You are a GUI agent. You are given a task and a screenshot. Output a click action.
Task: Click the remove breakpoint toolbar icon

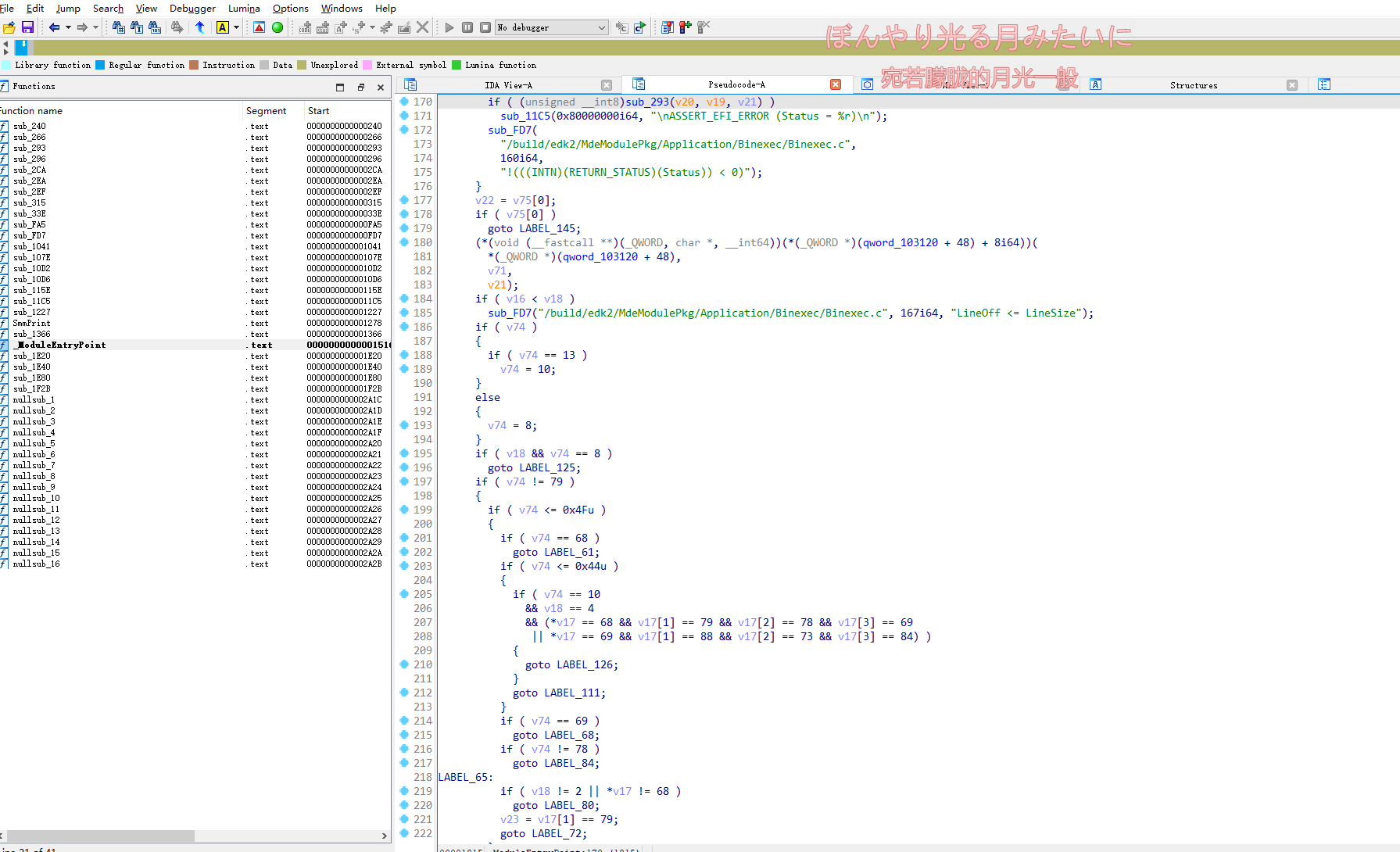(x=704, y=27)
